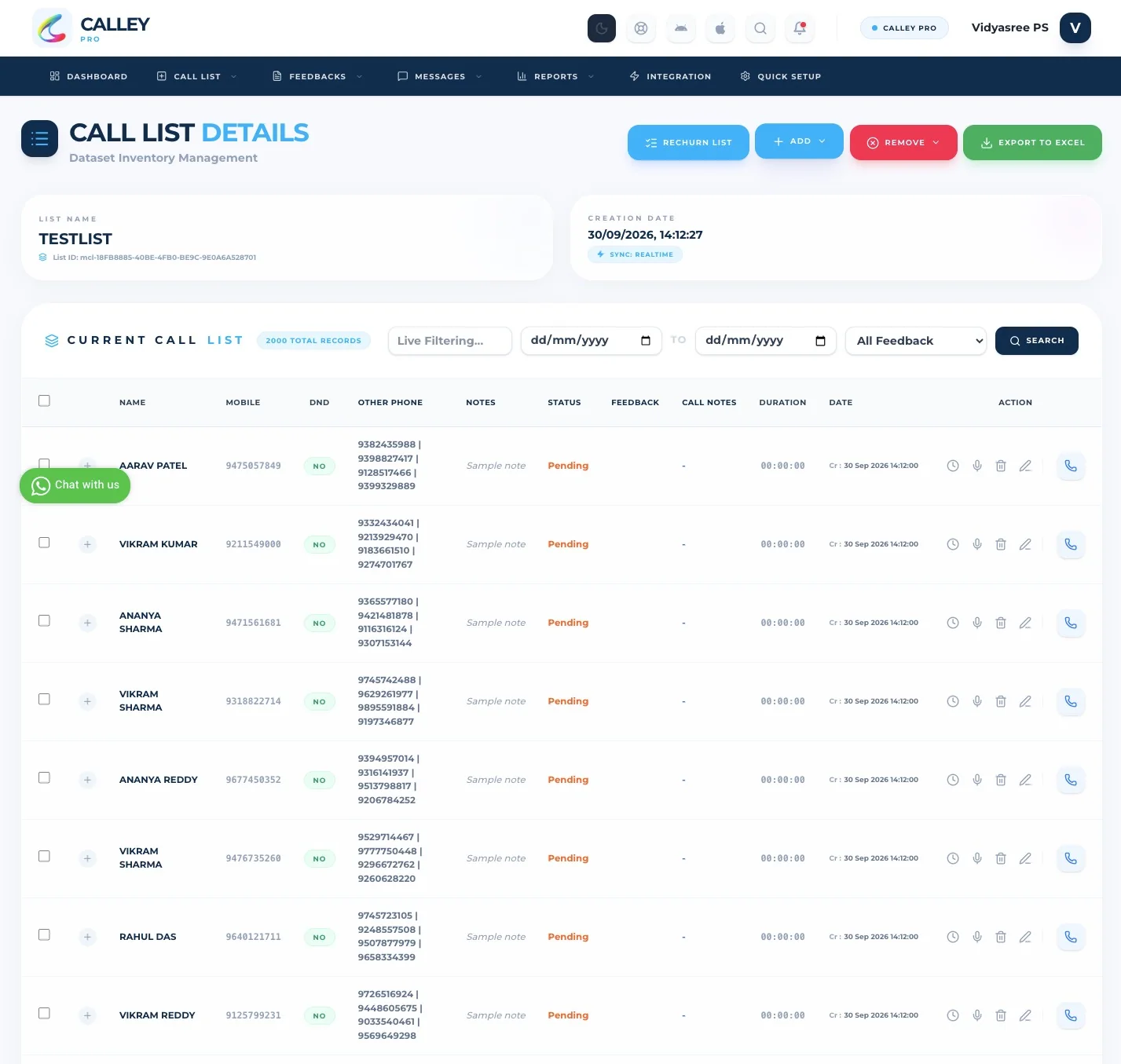Tick the select-all header checkbox
The width and height of the screenshot is (1121, 1064).
point(44,400)
